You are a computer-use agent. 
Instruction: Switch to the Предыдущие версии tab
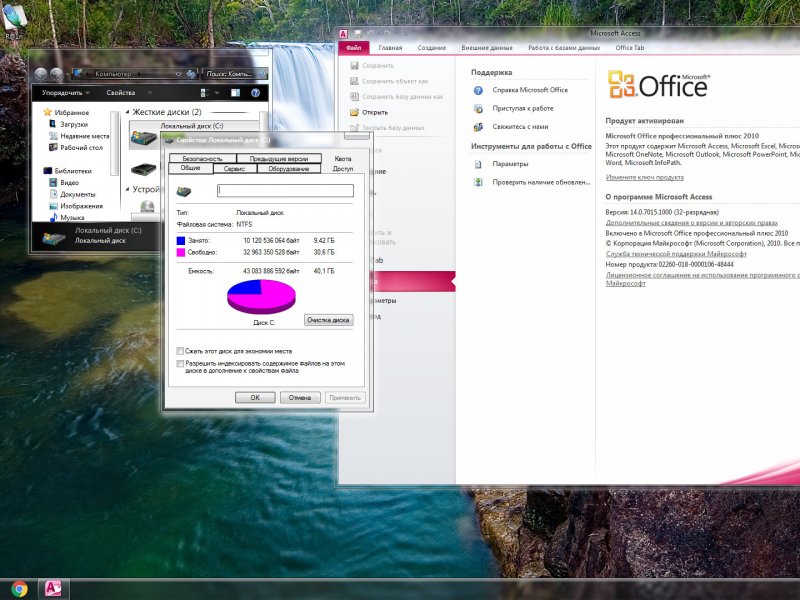pos(279,159)
